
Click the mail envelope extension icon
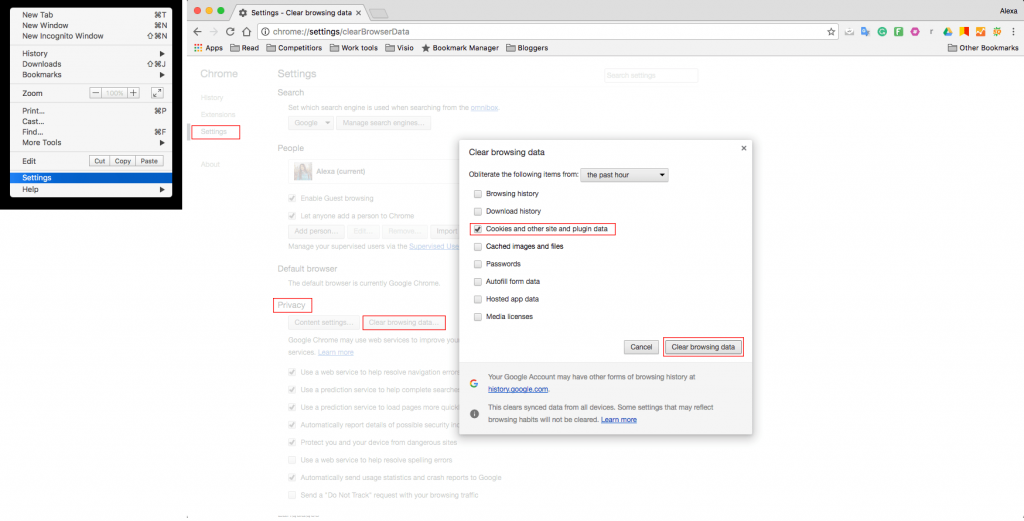pyautogui.click(x=849, y=31)
